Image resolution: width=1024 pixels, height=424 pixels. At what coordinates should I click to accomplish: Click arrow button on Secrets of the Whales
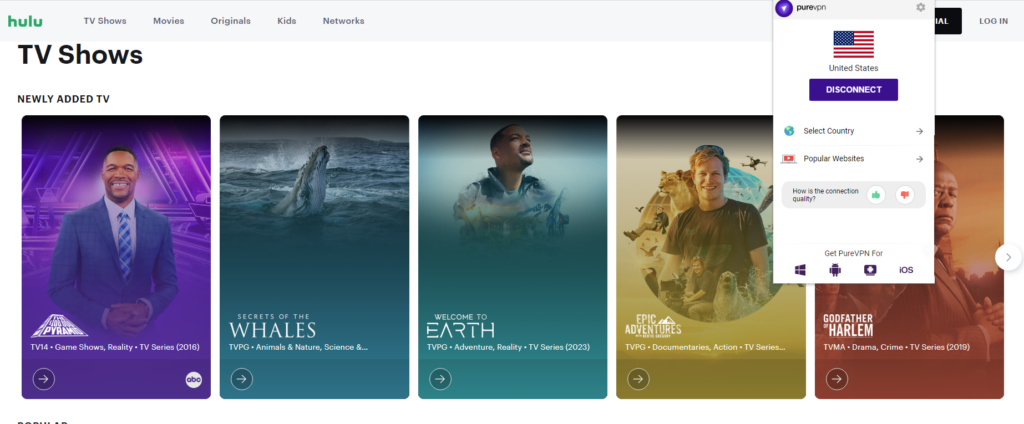tap(241, 379)
